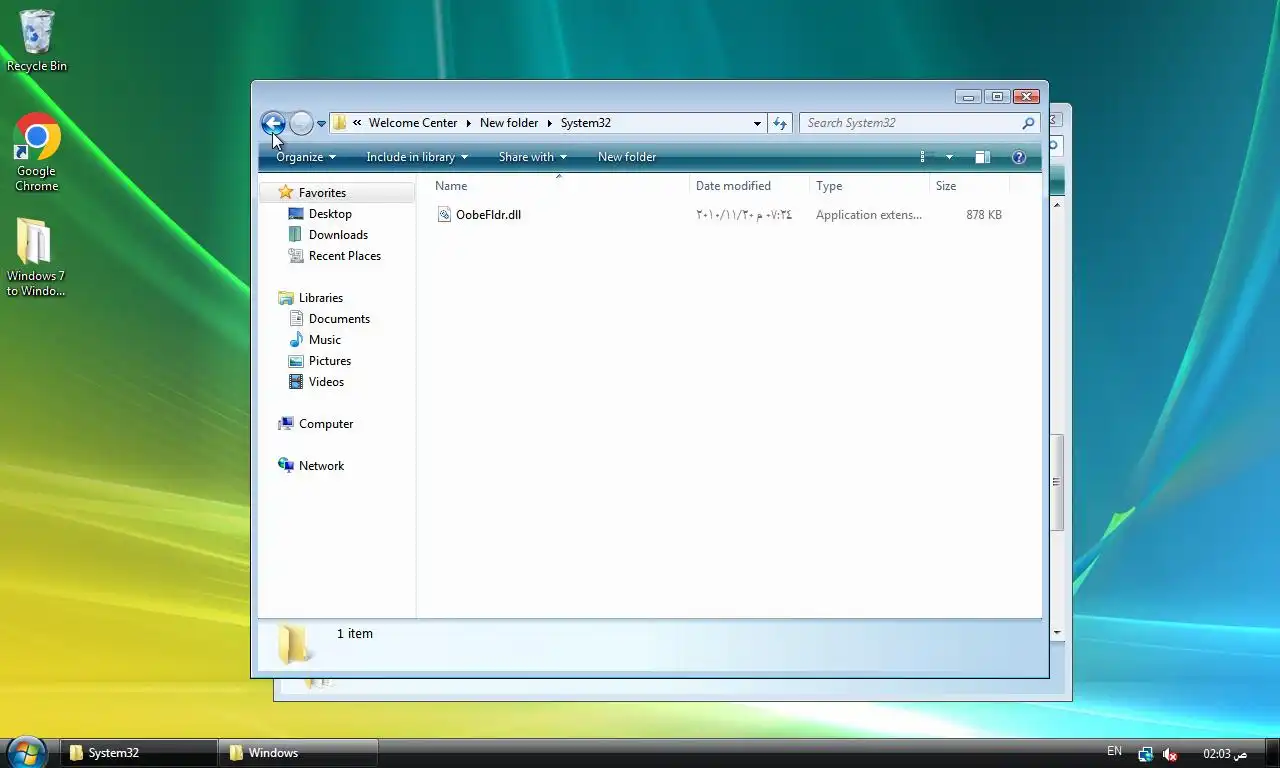Viewport: 1280px width, 768px height.
Task: Select Favorites in navigation pane
Action: point(322,193)
